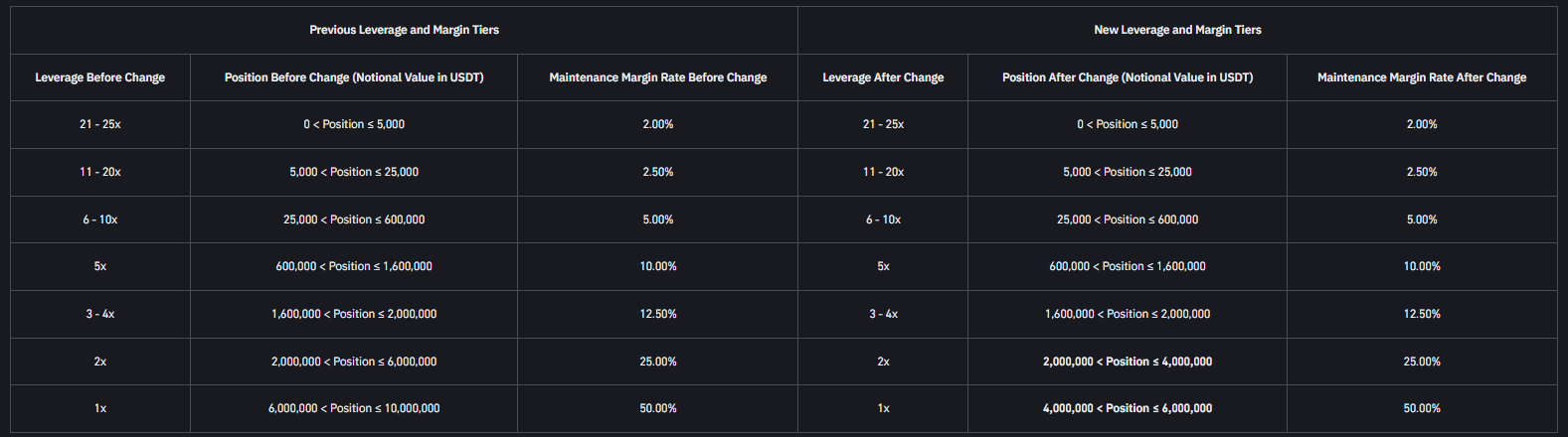
Task: Select "Position After Change (Notional Value in USDT)" header
Action: tap(1128, 77)
